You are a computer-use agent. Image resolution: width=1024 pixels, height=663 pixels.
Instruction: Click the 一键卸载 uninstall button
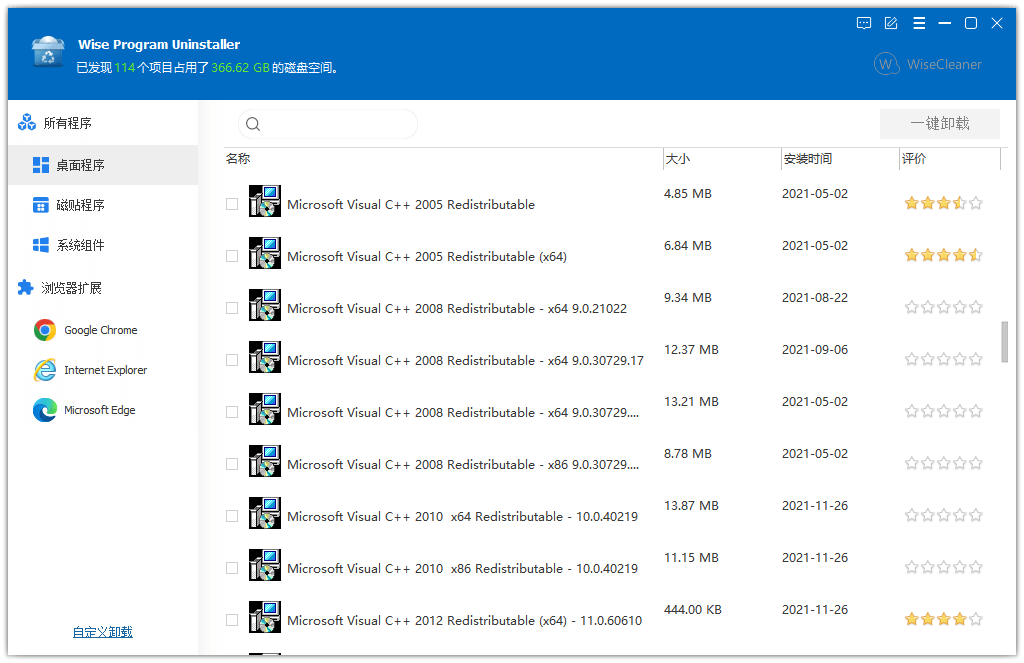coord(939,123)
